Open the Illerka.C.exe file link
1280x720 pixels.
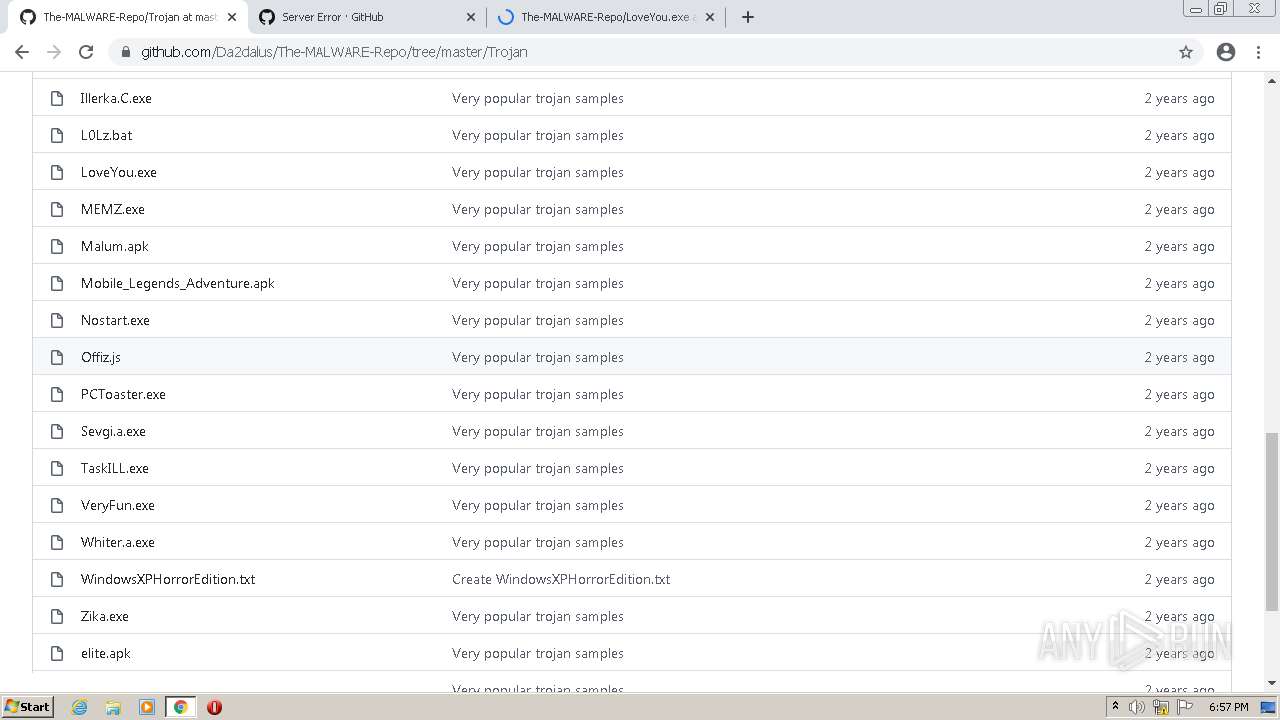[x=116, y=98]
